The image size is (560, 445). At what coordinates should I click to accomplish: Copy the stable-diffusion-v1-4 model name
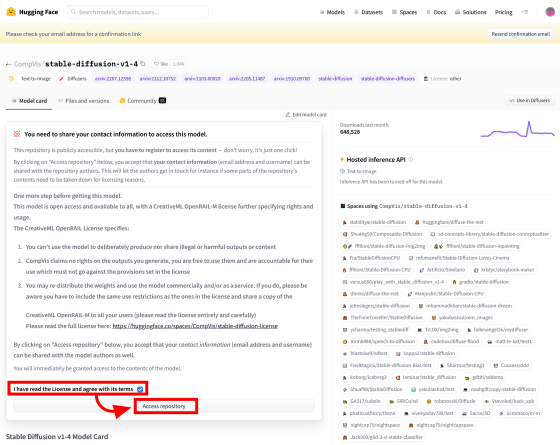click(143, 64)
